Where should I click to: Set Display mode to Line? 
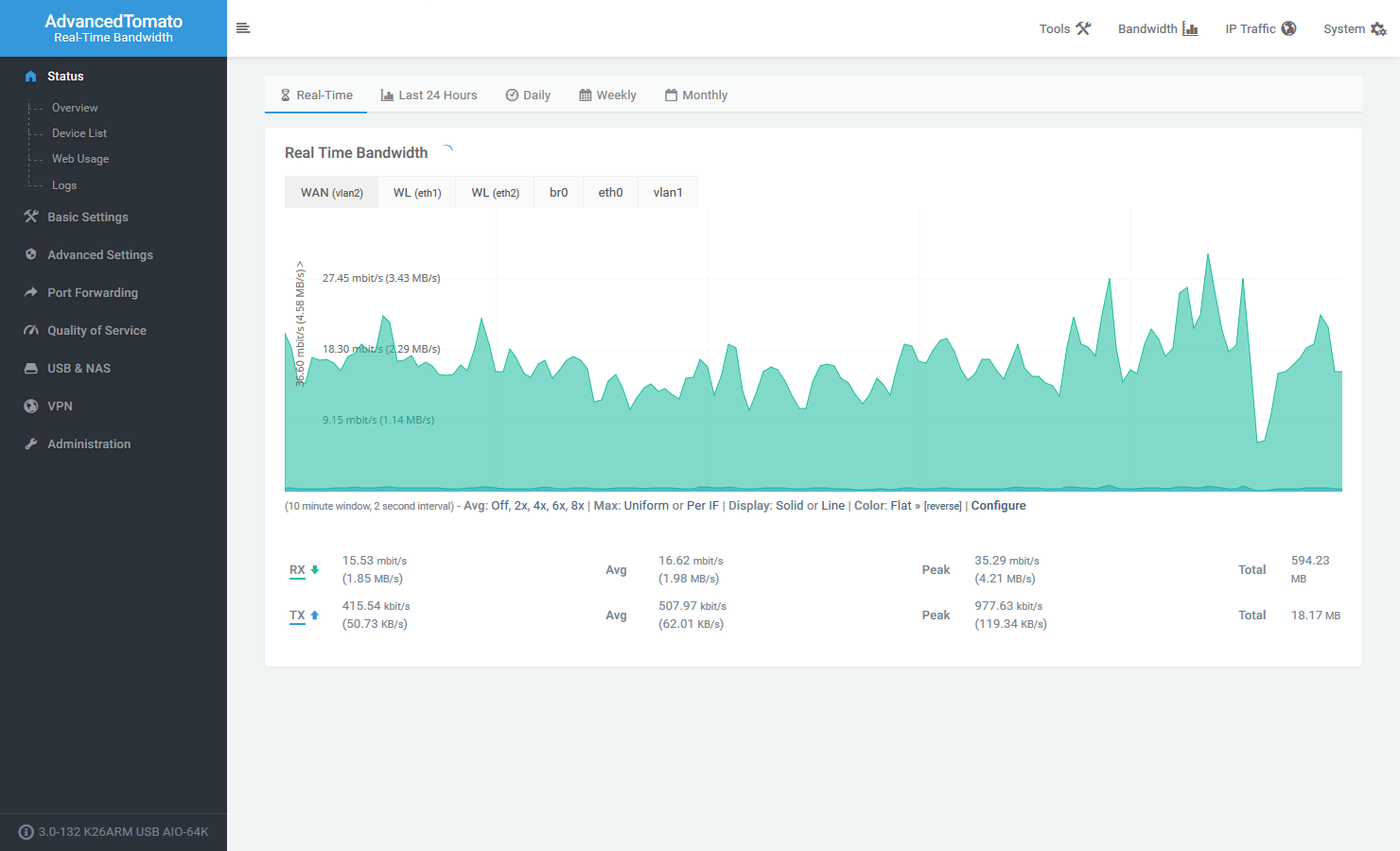pyautogui.click(x=833, y=506)
